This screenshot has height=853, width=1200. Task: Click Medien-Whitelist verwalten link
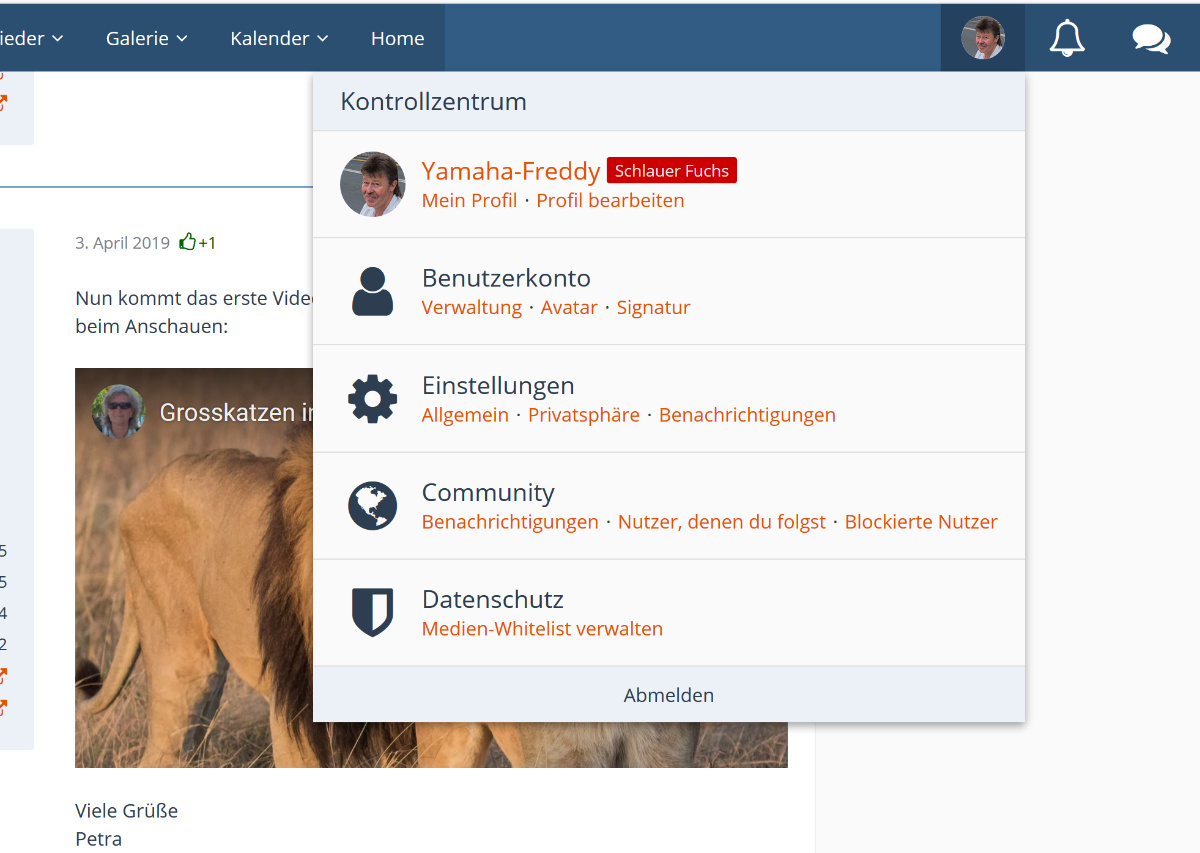pyautogui.click(x=542, y=629)
